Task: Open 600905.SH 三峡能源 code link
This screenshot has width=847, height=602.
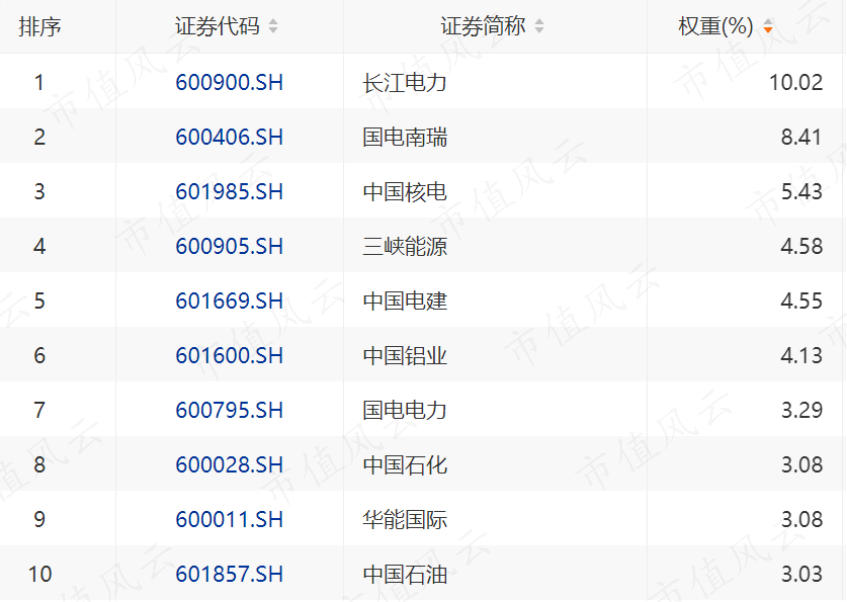Action: tap(229, 246)
